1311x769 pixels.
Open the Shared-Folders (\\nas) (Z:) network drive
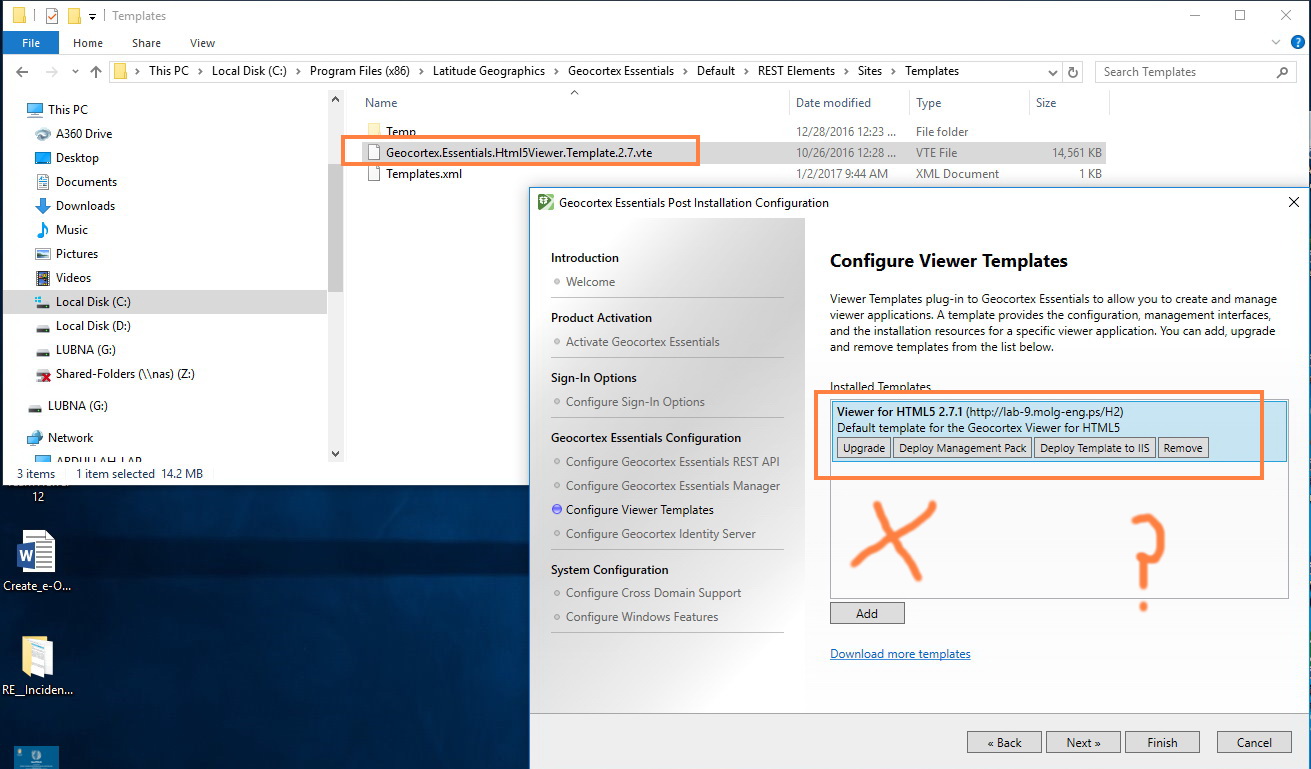[125, 374]
